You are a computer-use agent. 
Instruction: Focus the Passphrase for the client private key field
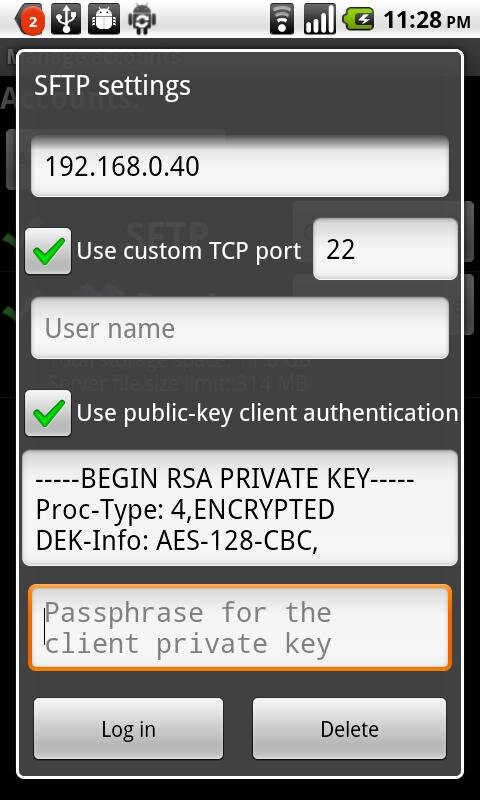click(240, 628)
